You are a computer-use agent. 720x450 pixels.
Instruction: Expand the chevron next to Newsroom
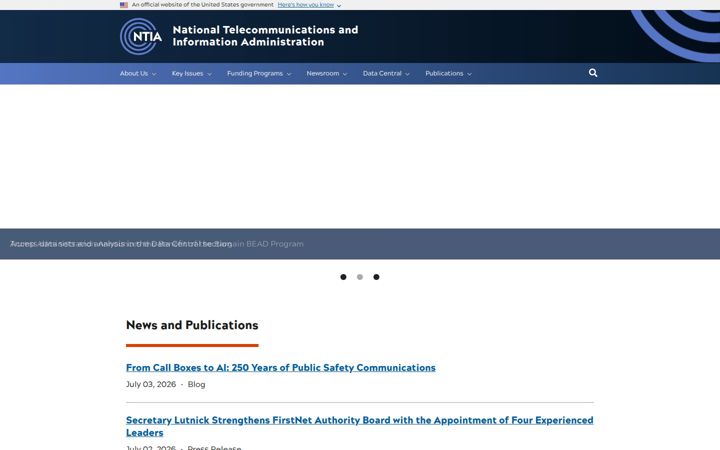pos(345,74)
